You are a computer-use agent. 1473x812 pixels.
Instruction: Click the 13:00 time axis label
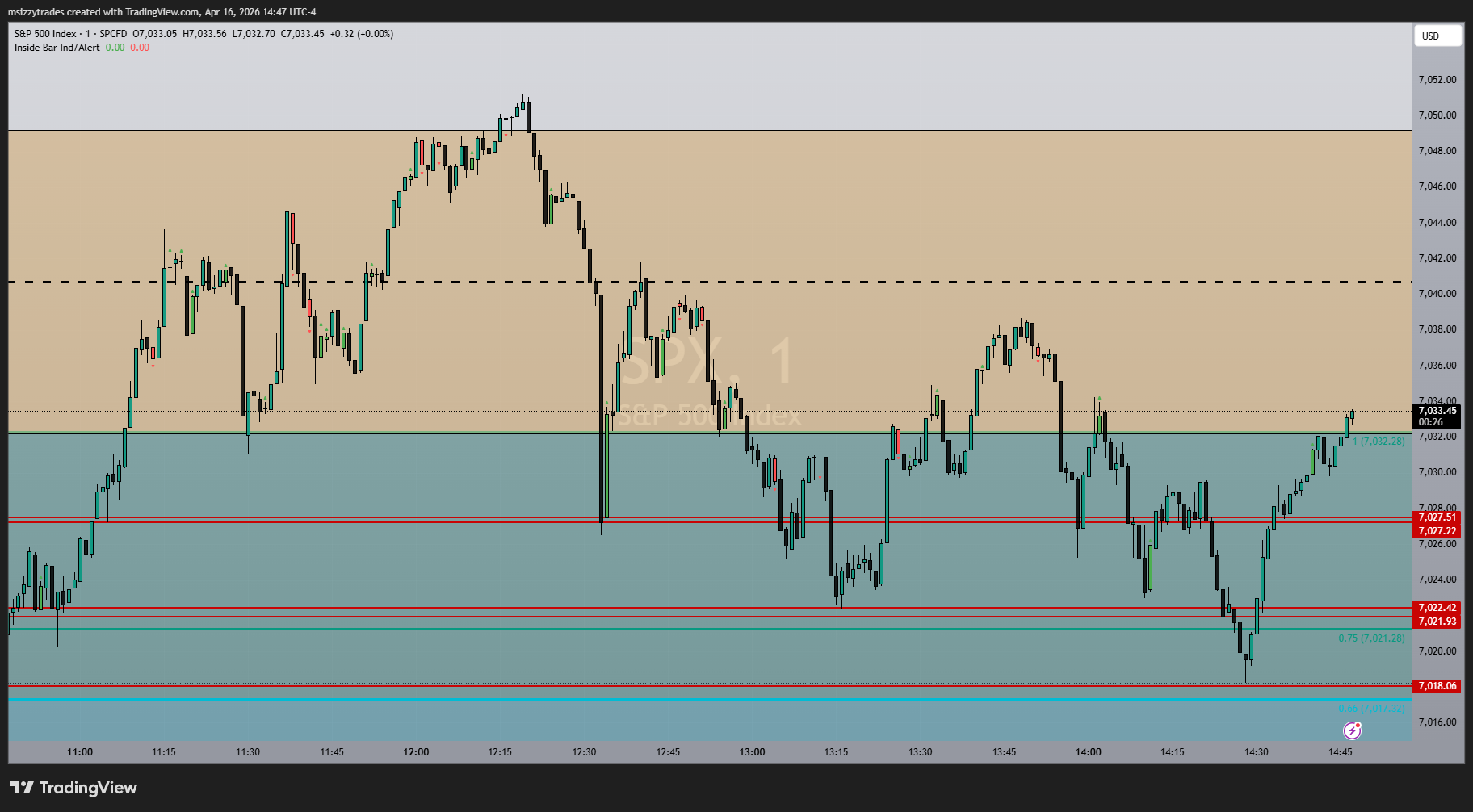752,752
